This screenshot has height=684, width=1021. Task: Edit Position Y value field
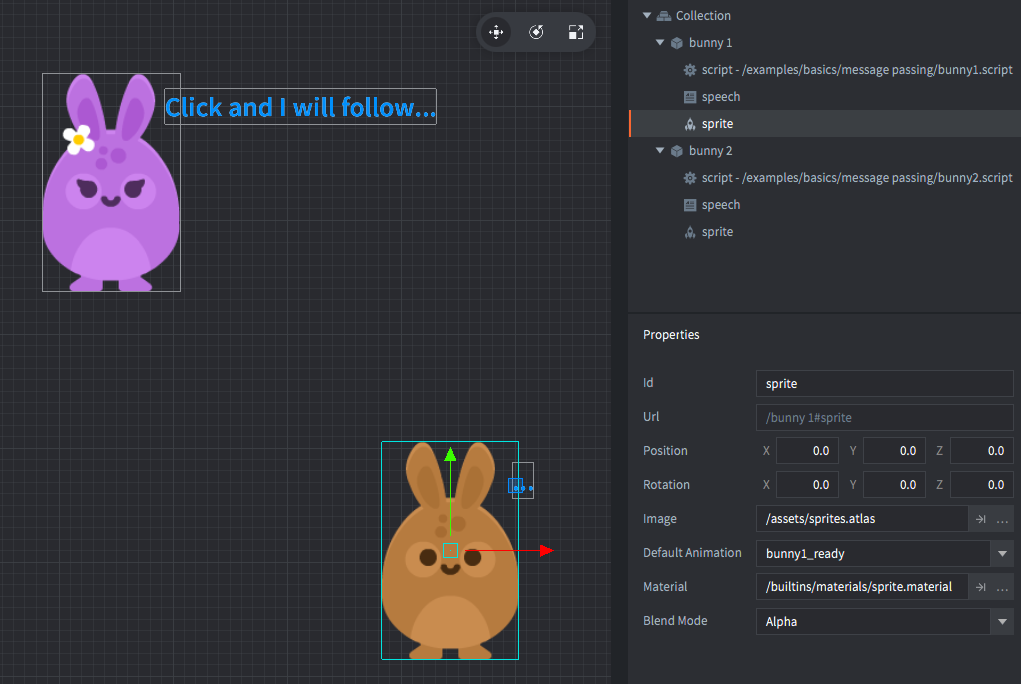(894, 451)
